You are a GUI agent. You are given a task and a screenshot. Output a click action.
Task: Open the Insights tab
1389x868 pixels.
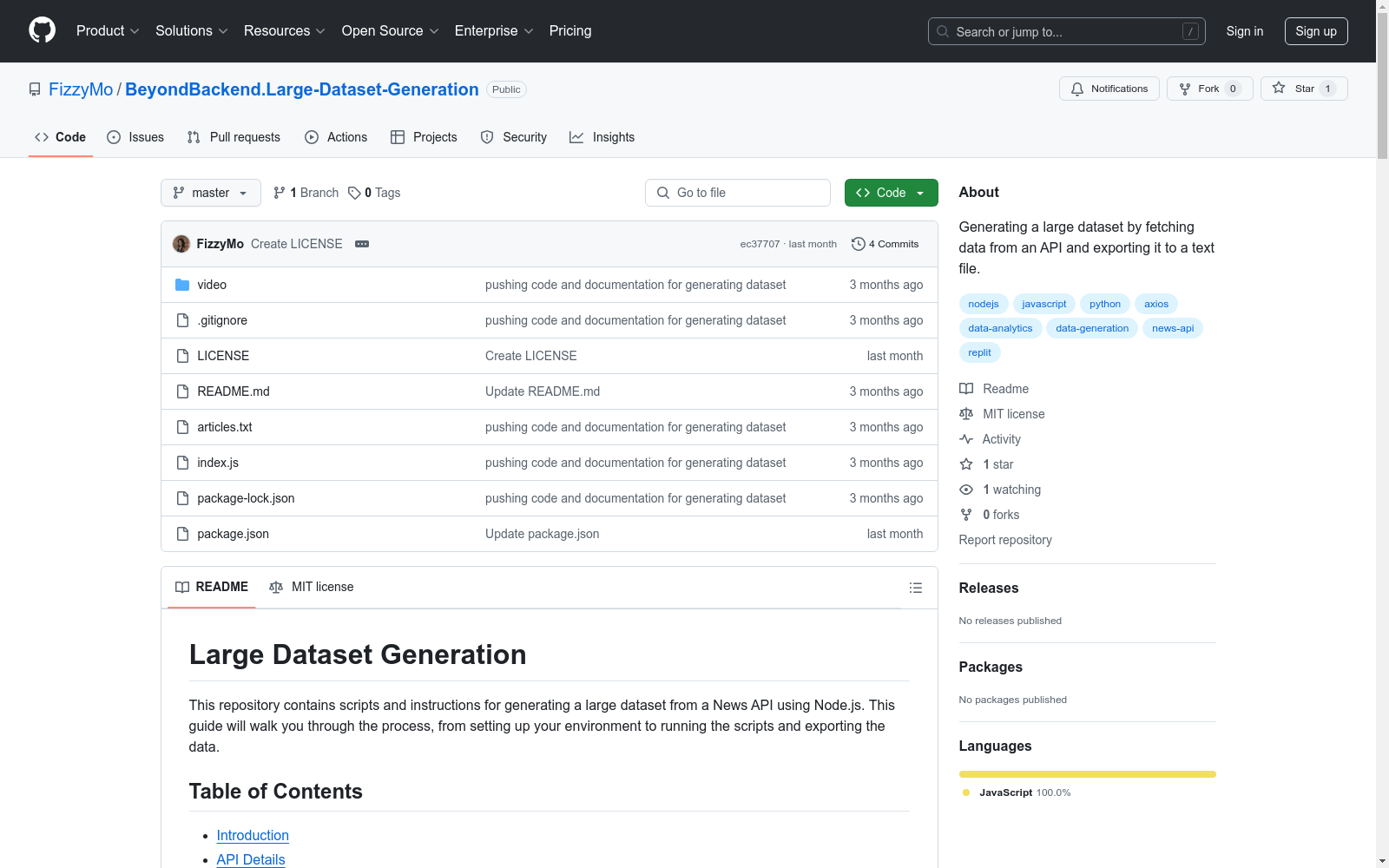coord(602,137)
